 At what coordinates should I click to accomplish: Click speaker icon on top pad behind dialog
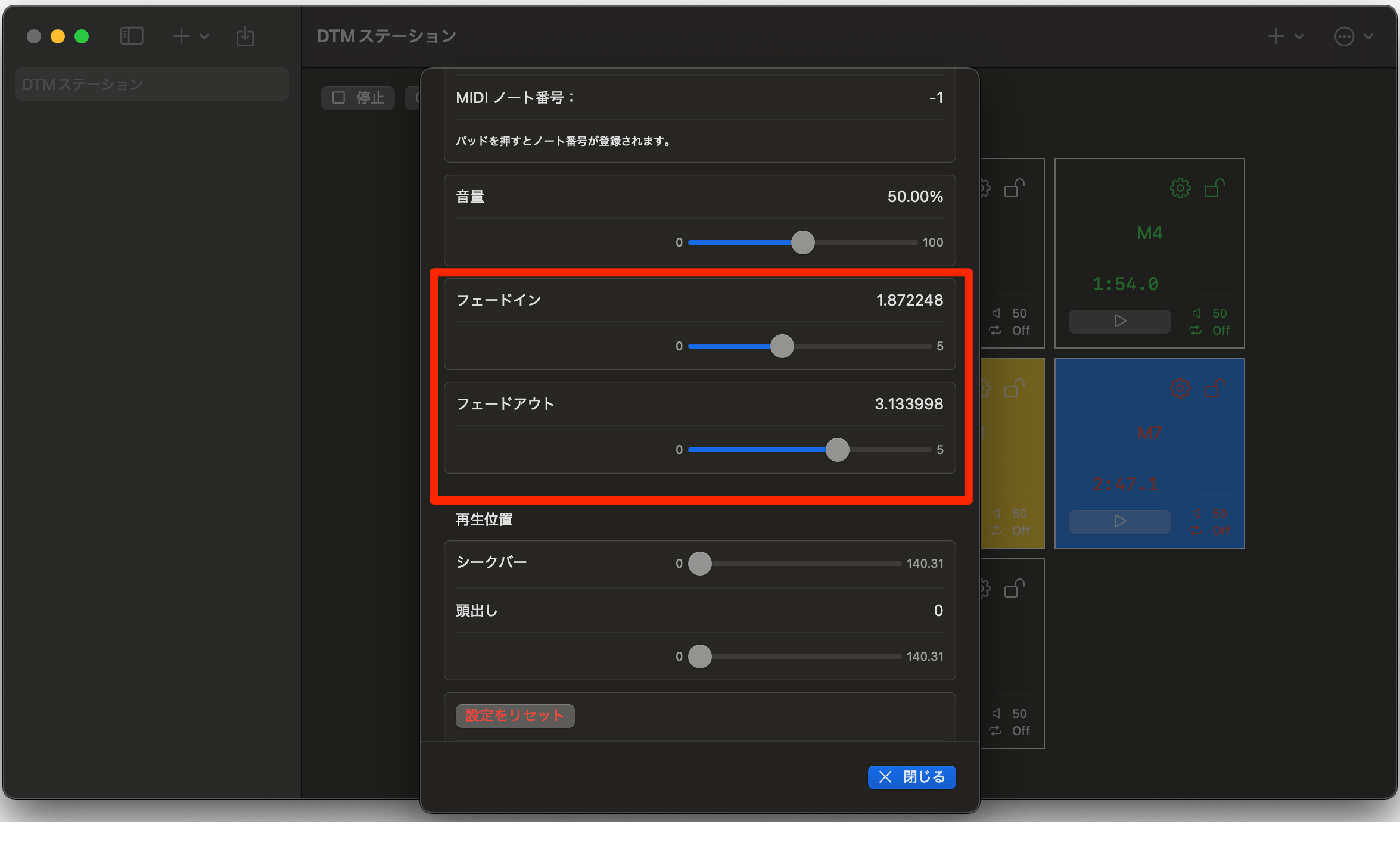click(x=996, y=313)
